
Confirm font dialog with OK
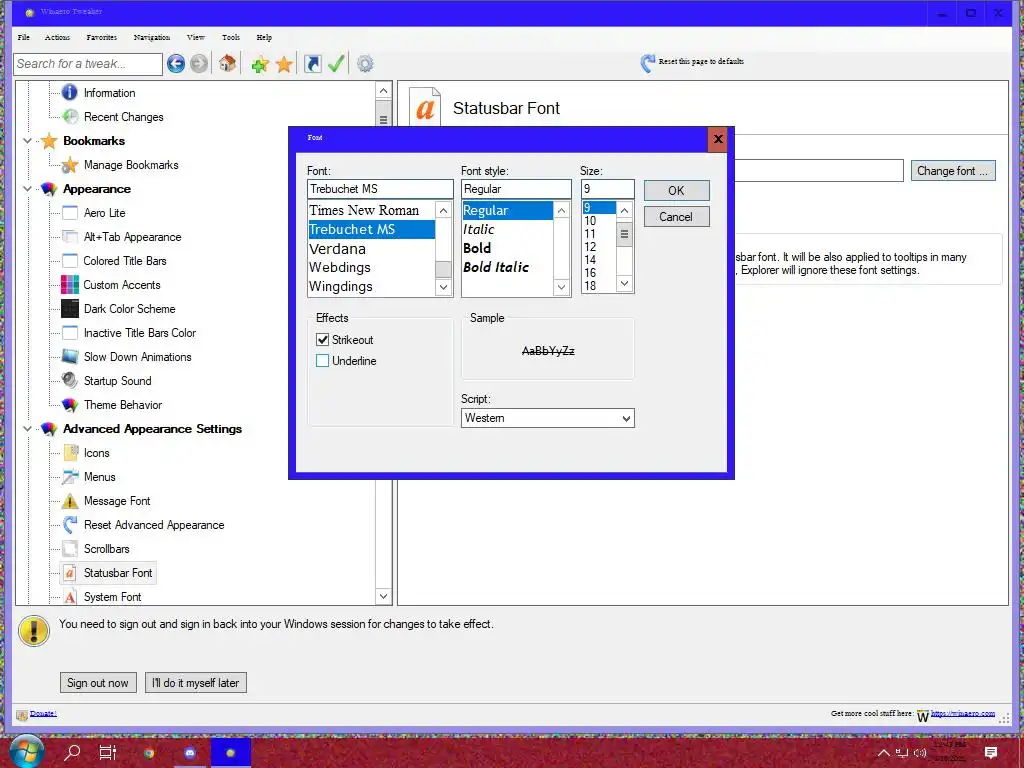677,191
